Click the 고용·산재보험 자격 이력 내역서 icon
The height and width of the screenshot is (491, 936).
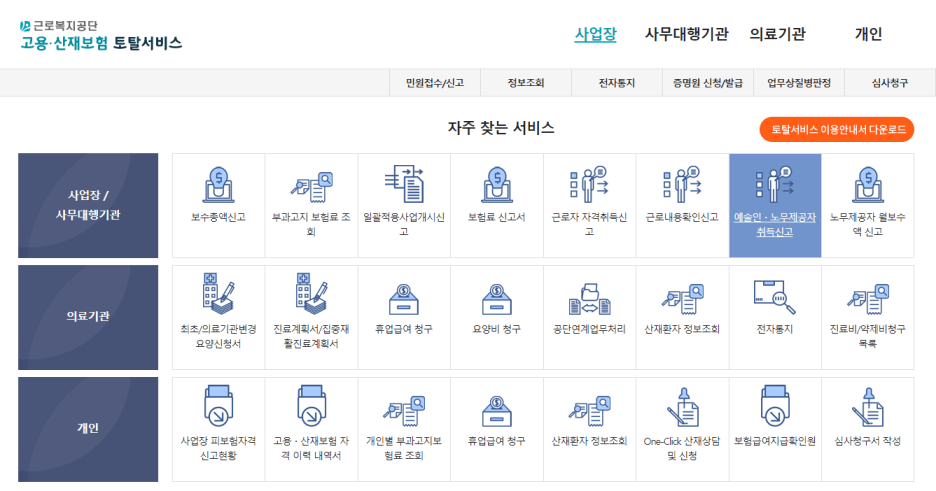311,406
